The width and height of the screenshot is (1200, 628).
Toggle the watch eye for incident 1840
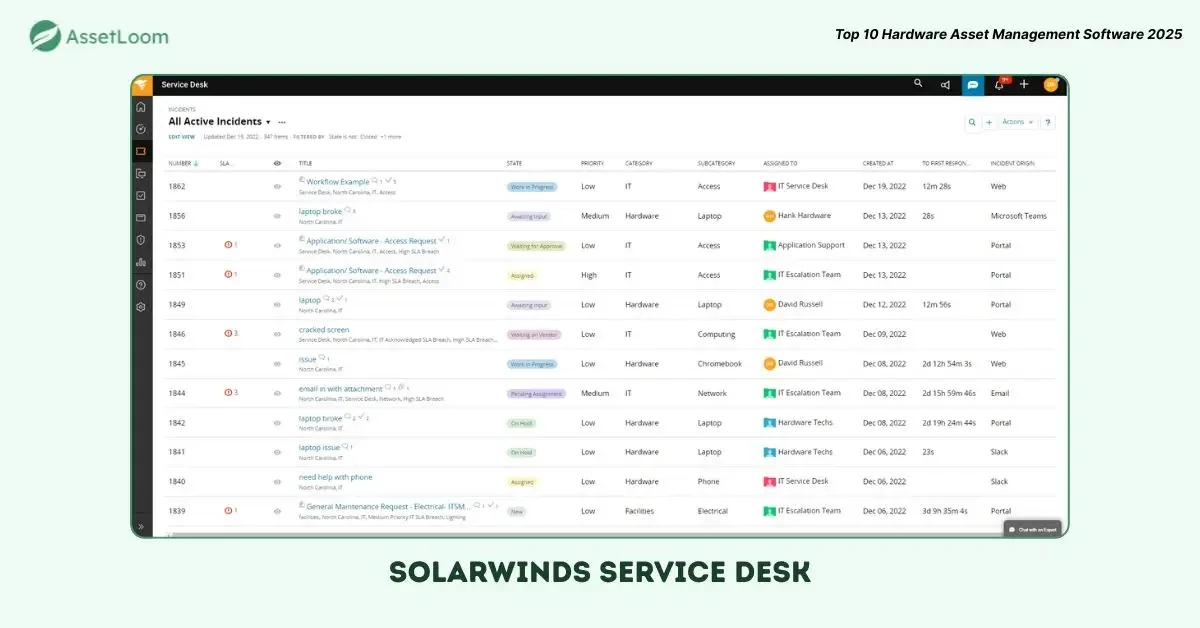(278, 482)
